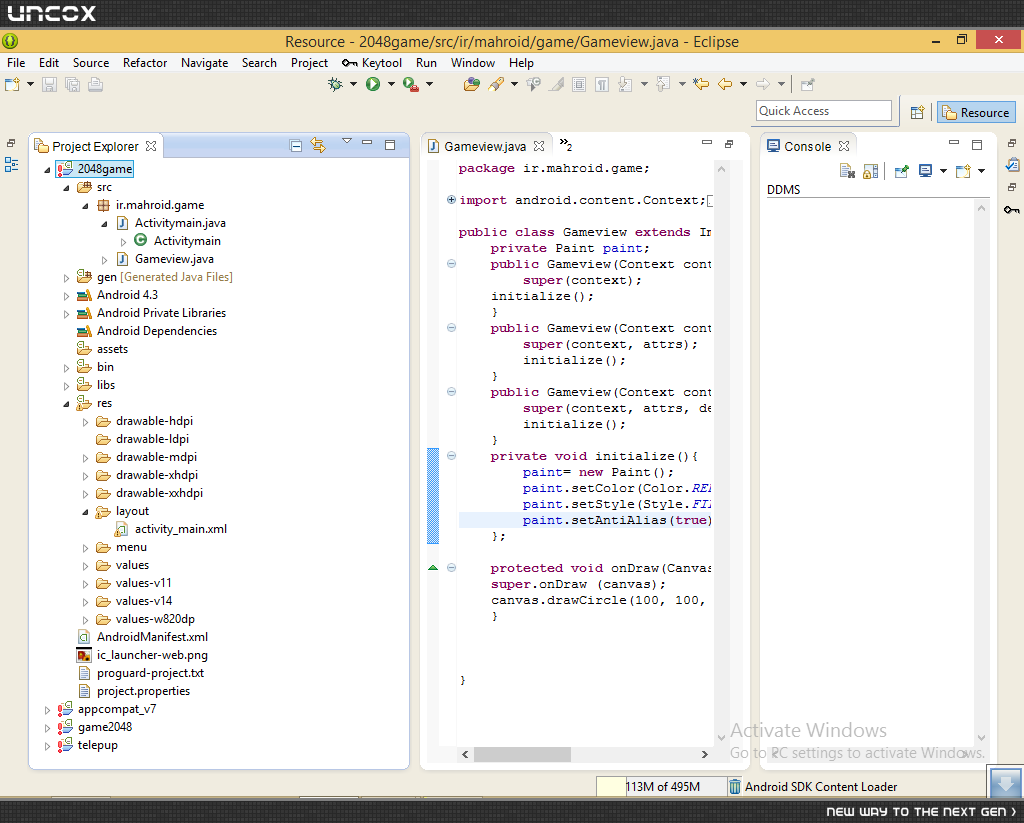Viewport: 1024px width, 823px height.
Task: Go back with yellow left arrow
Action: click(x=725, y=84)
